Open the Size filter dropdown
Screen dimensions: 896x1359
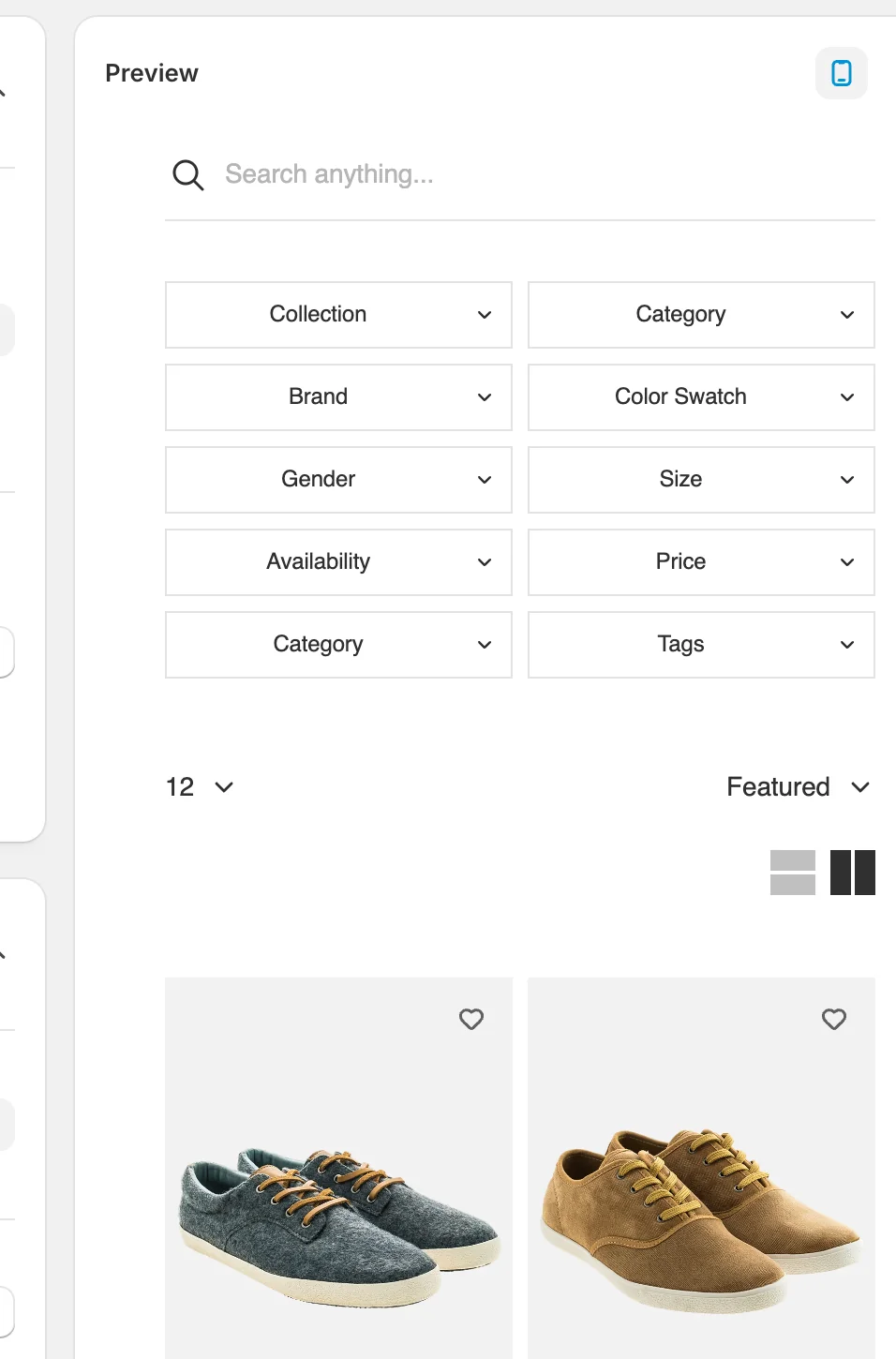click(x=701, y=480)
